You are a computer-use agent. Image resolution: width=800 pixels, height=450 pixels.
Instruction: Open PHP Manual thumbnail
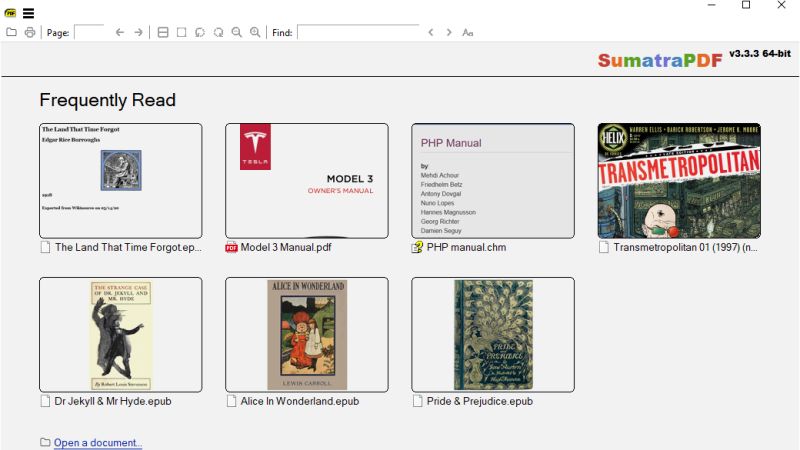point(493,181)
